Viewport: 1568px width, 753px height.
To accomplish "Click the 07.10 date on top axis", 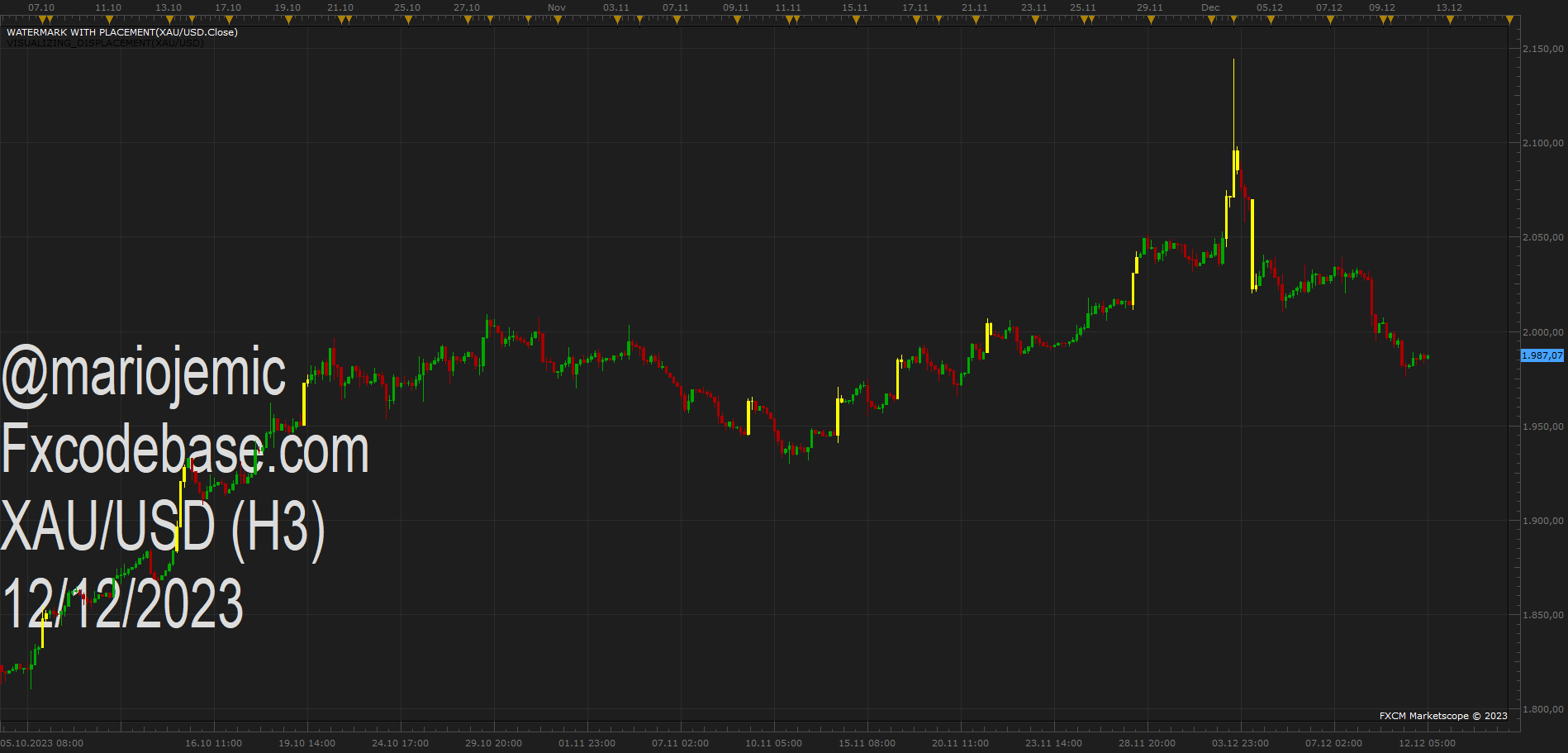I will coord(41,7).
